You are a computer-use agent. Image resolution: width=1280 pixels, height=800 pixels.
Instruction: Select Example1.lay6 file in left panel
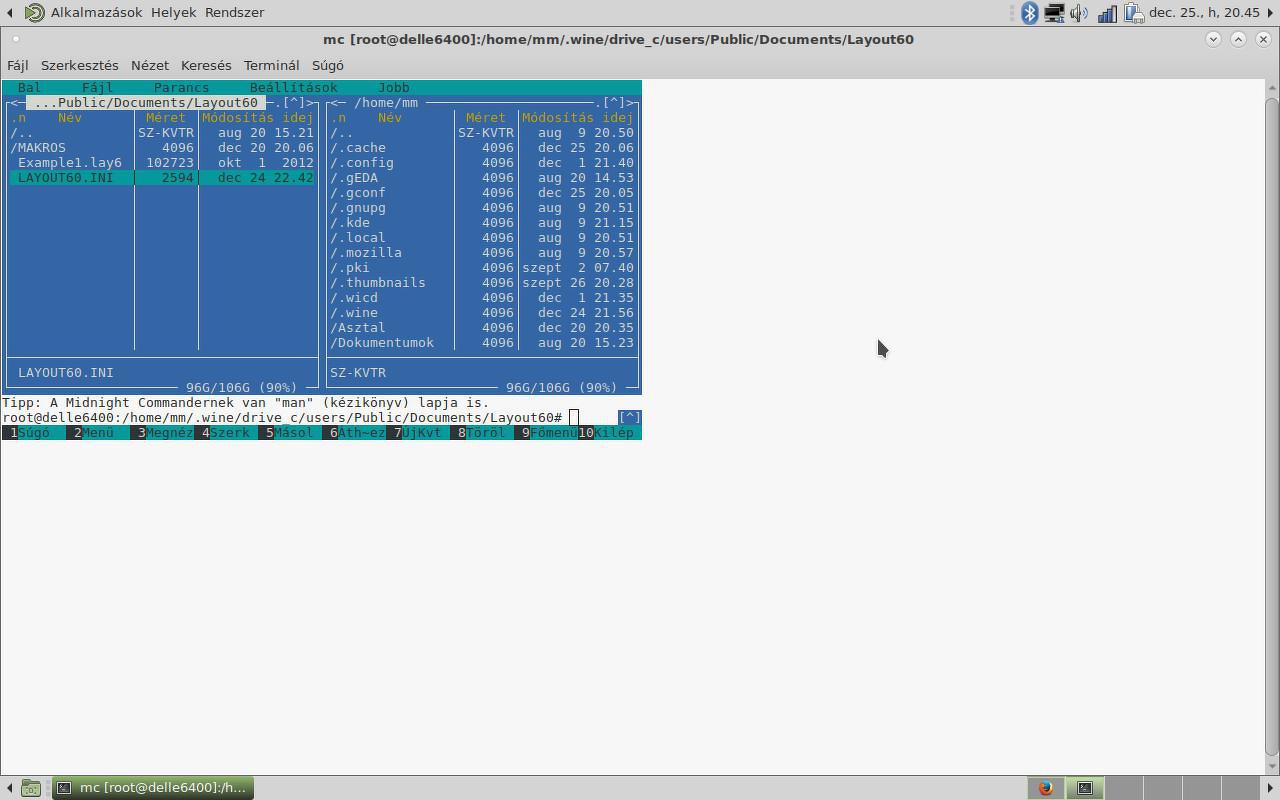pyautogui.click(x=162, y=162)
